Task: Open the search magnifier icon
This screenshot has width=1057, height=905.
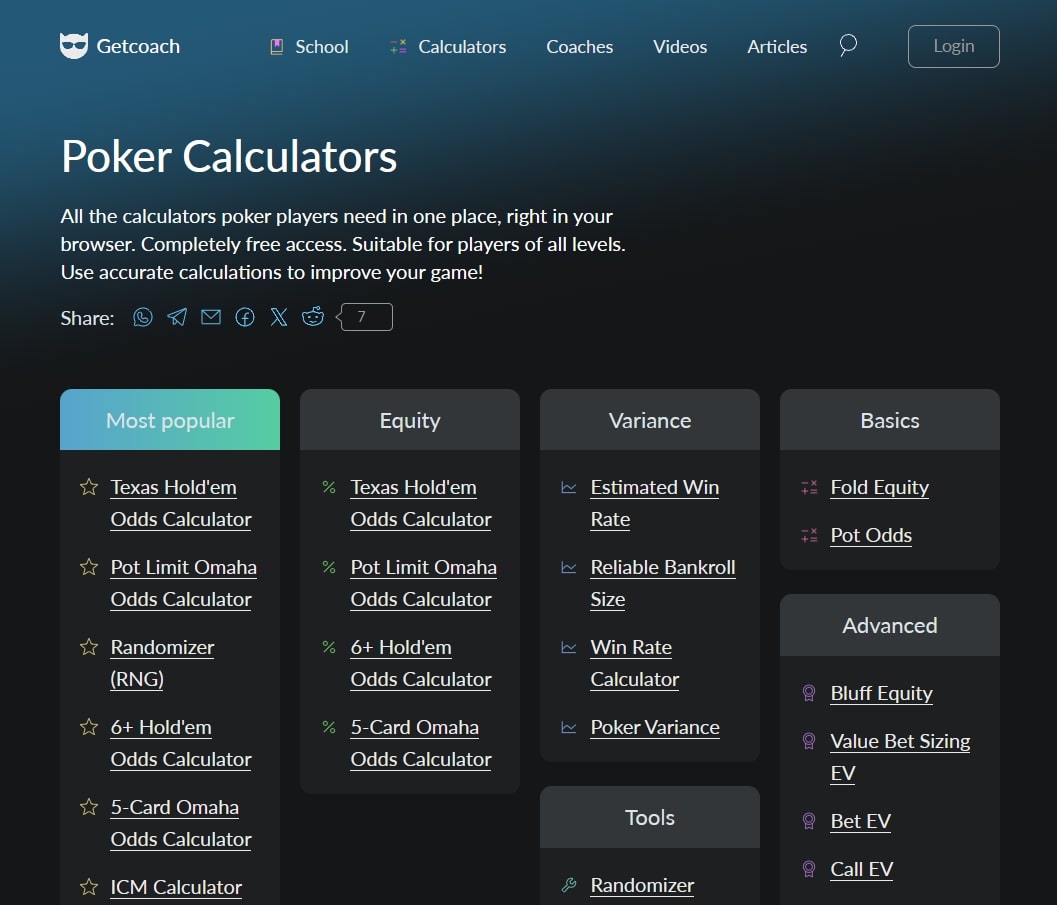Action: pyautogui.click(x=848, y=46)
